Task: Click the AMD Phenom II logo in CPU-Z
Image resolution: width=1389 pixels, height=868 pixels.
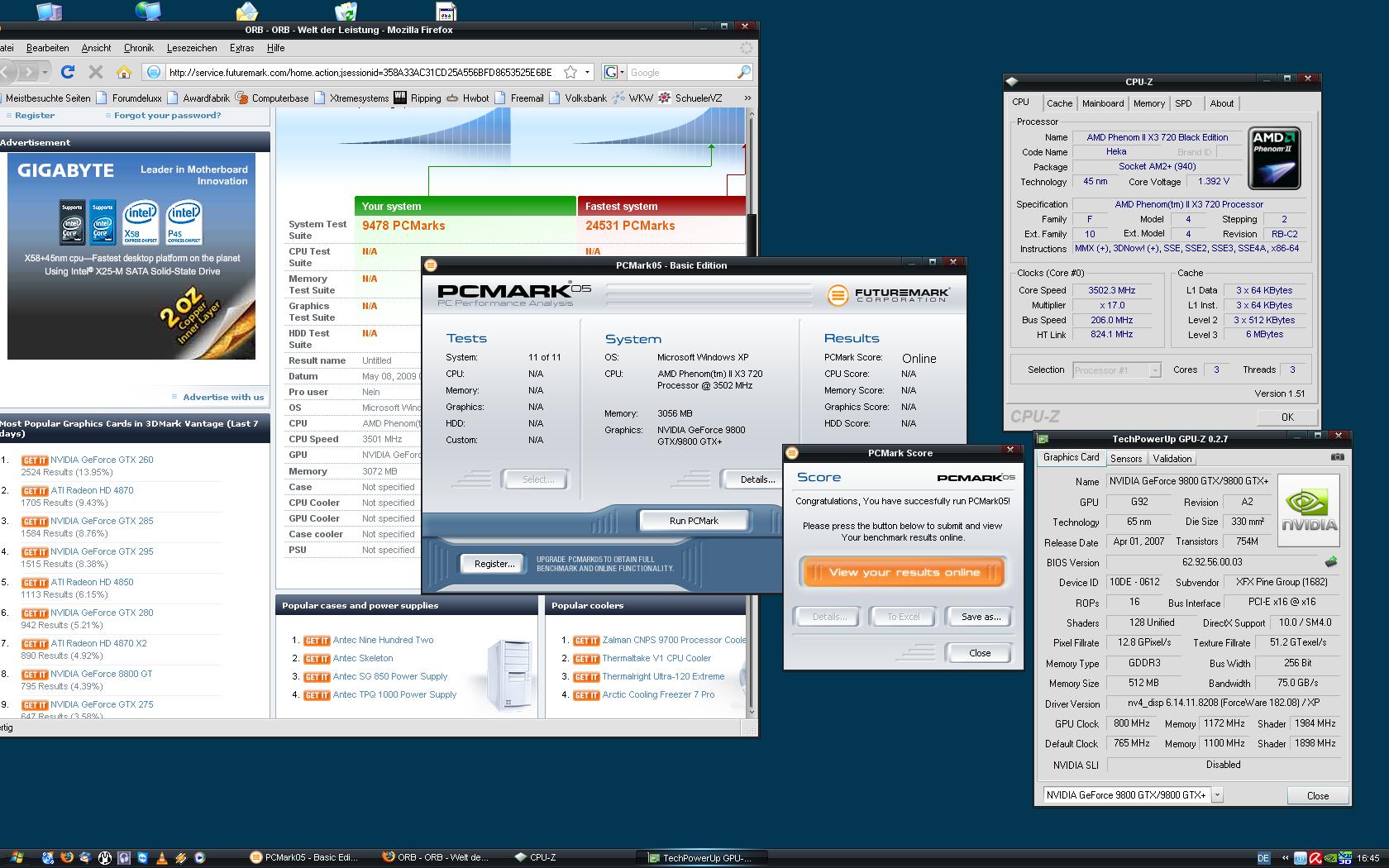Action: tap(1274, 158)
